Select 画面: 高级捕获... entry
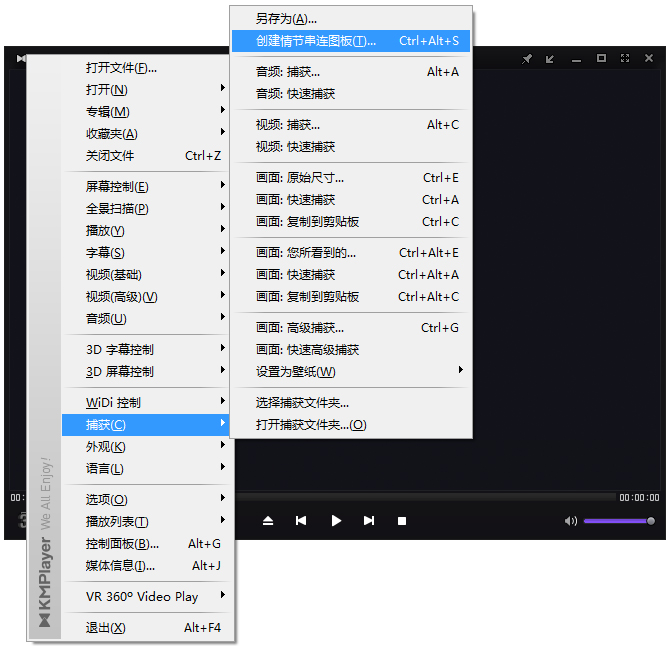Viewport: 669px width, 646px height. click(351, 328)
